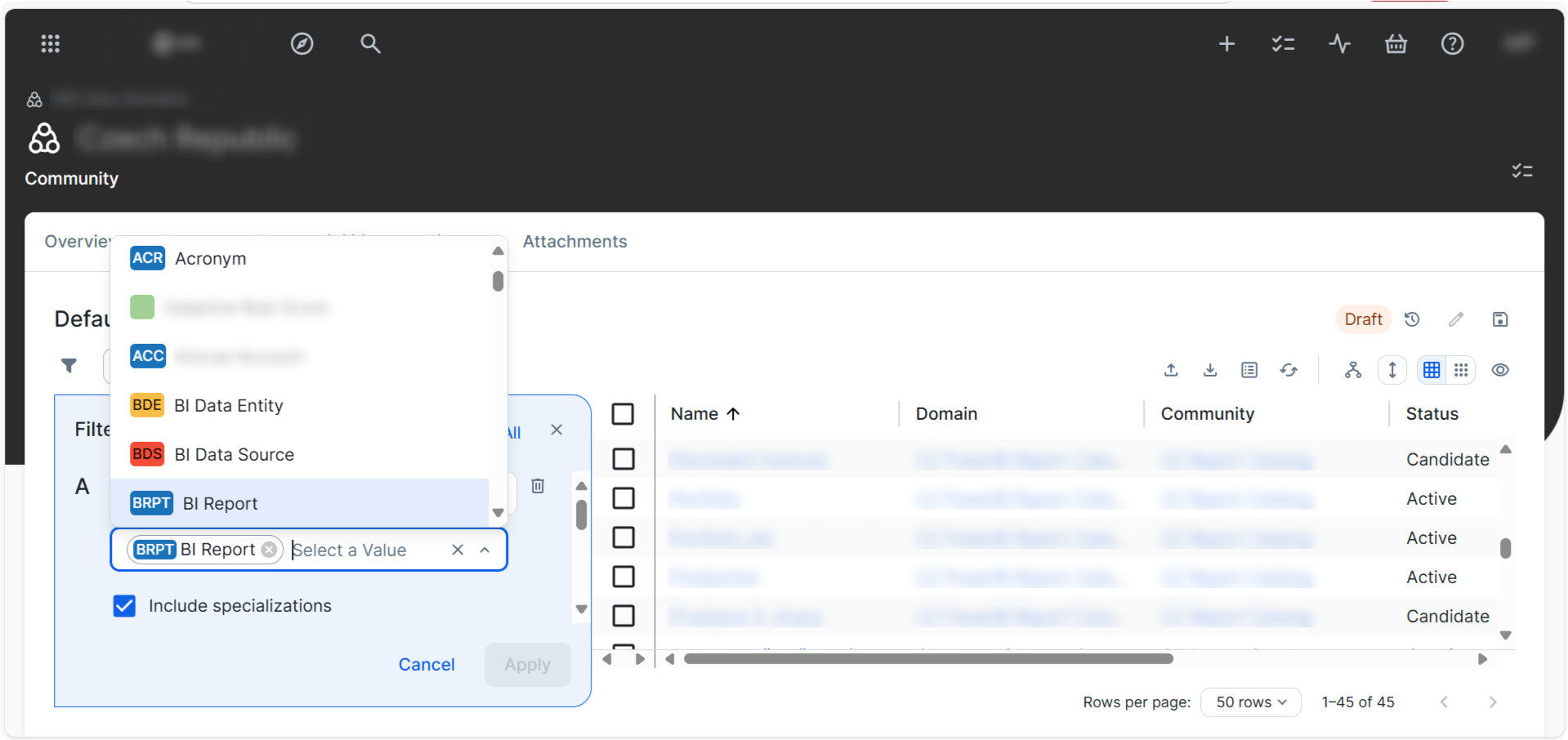Switch to the Attachments tab

[574, 241]
